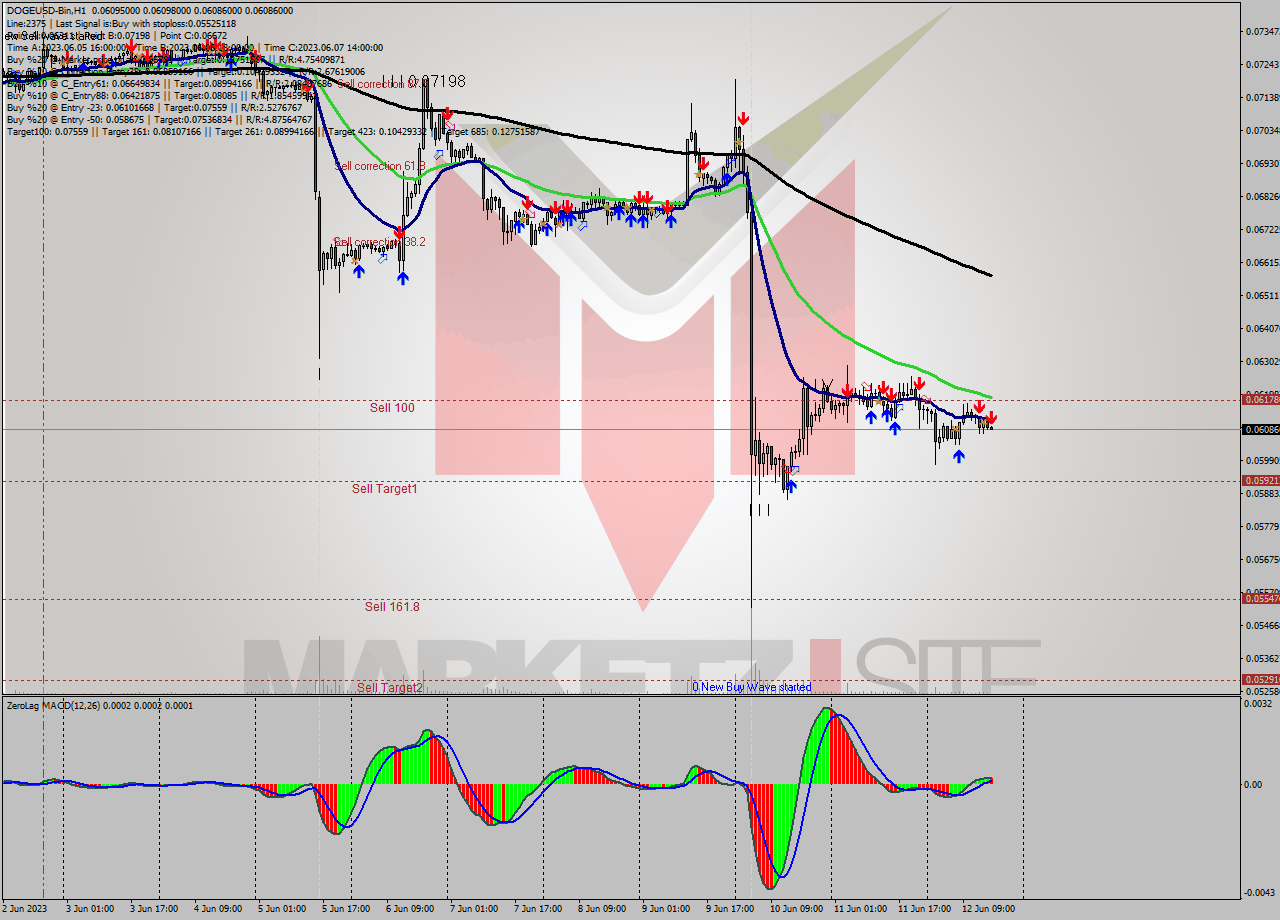Click the 0.05466 price axis value

(x=1261, y=625)
